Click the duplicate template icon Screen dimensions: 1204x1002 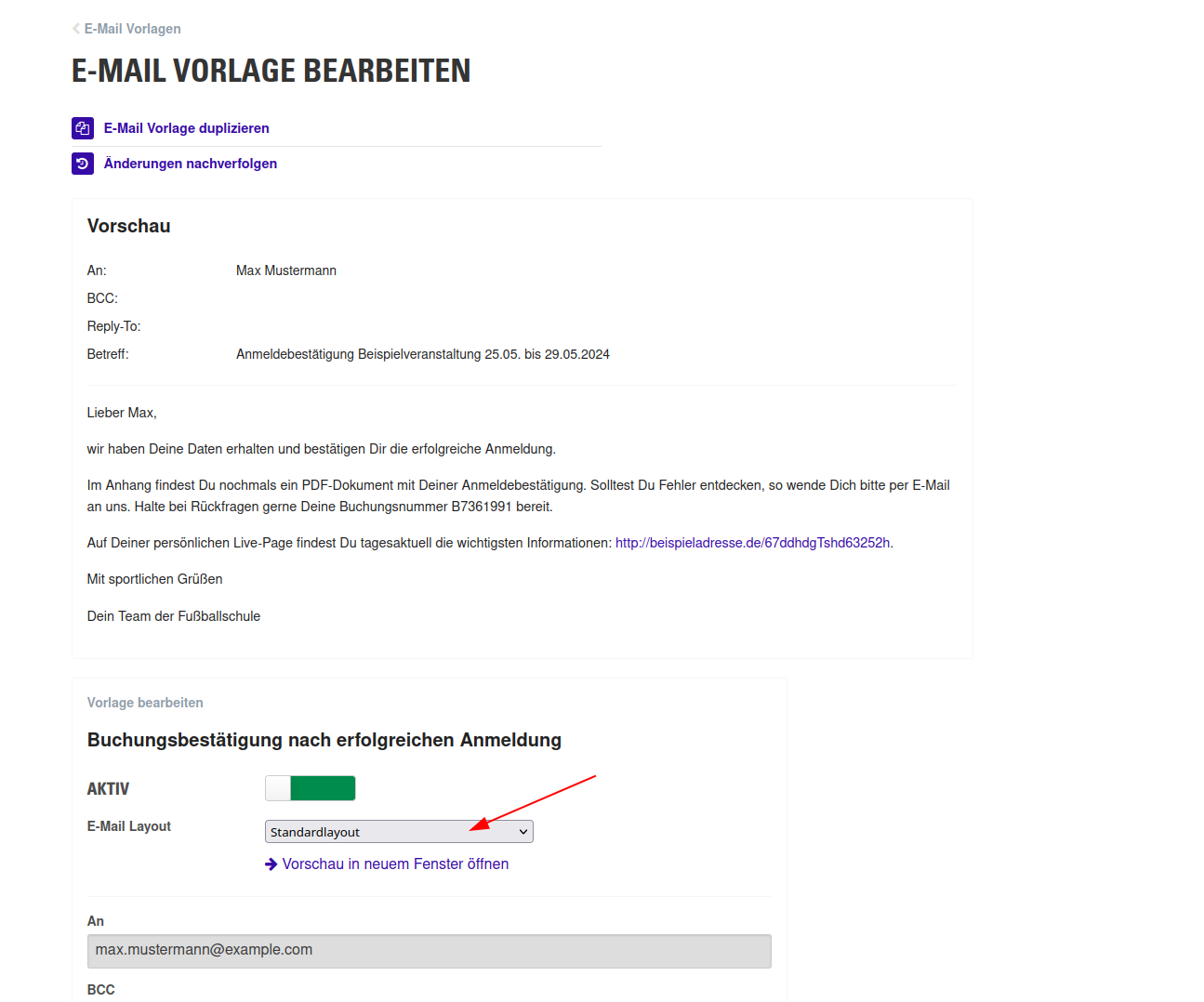click(83, 128)
